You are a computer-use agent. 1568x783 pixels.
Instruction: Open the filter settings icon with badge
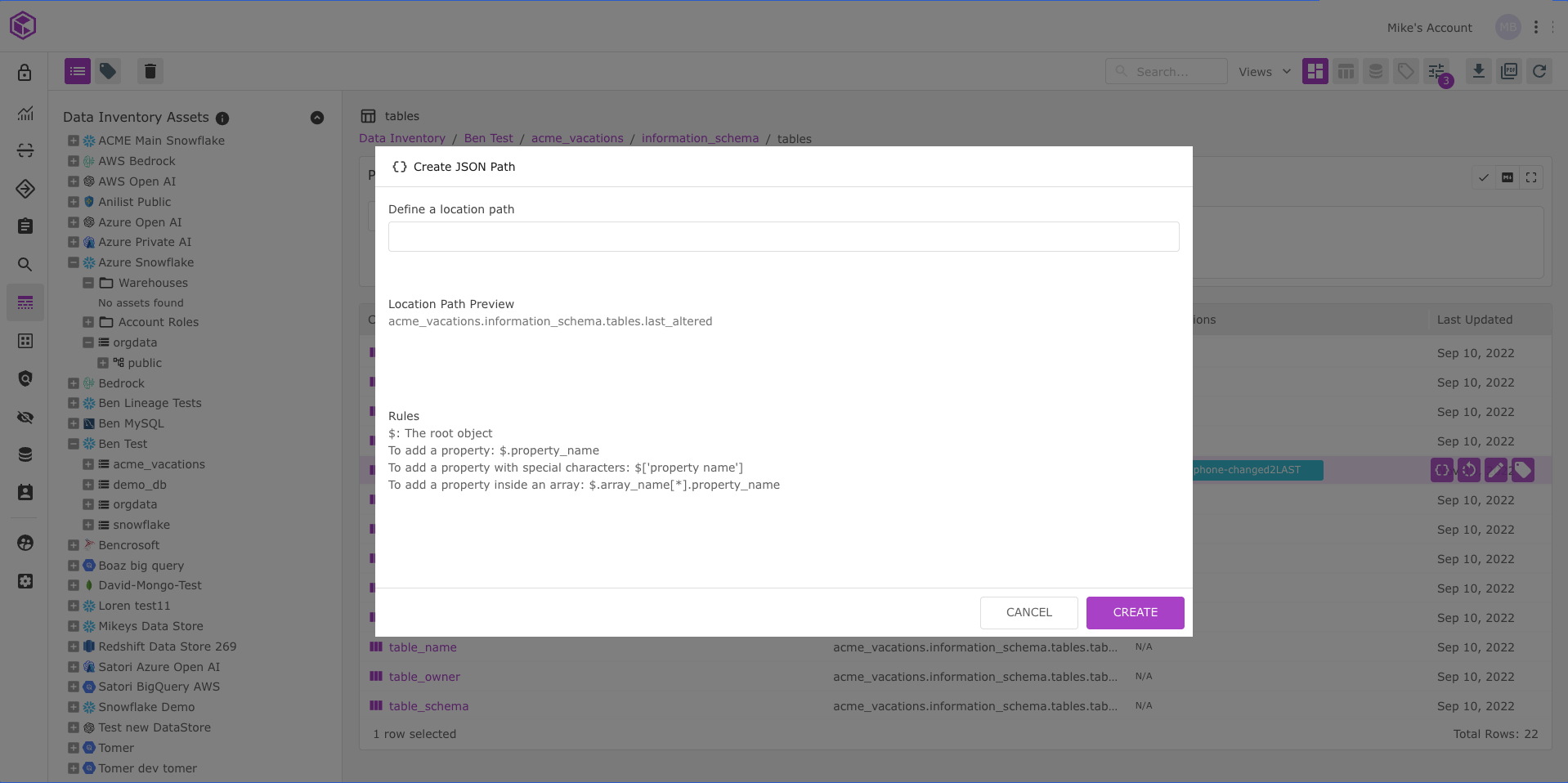[1436, 72]
